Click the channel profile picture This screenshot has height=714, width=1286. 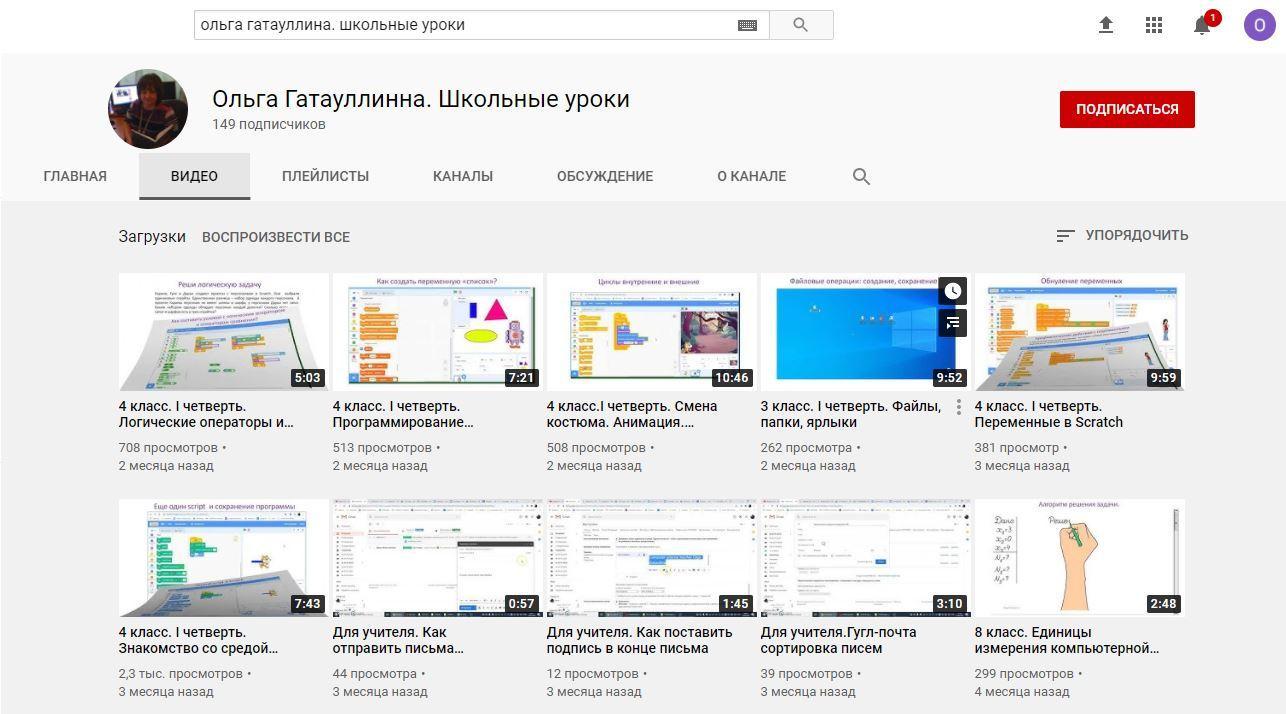[x=148, y=109]
